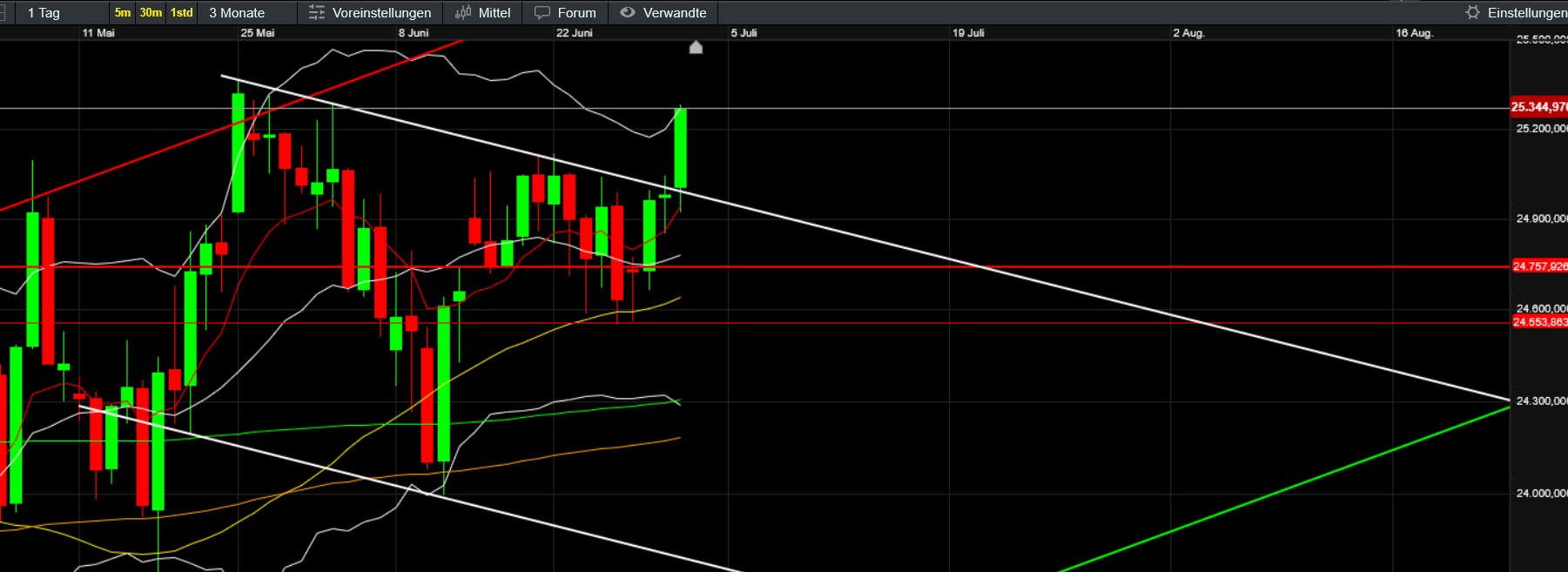The width and height of the screenshot is (1568, 572).
Task: Click the 19 Juli date label
Action: [968, 33]
